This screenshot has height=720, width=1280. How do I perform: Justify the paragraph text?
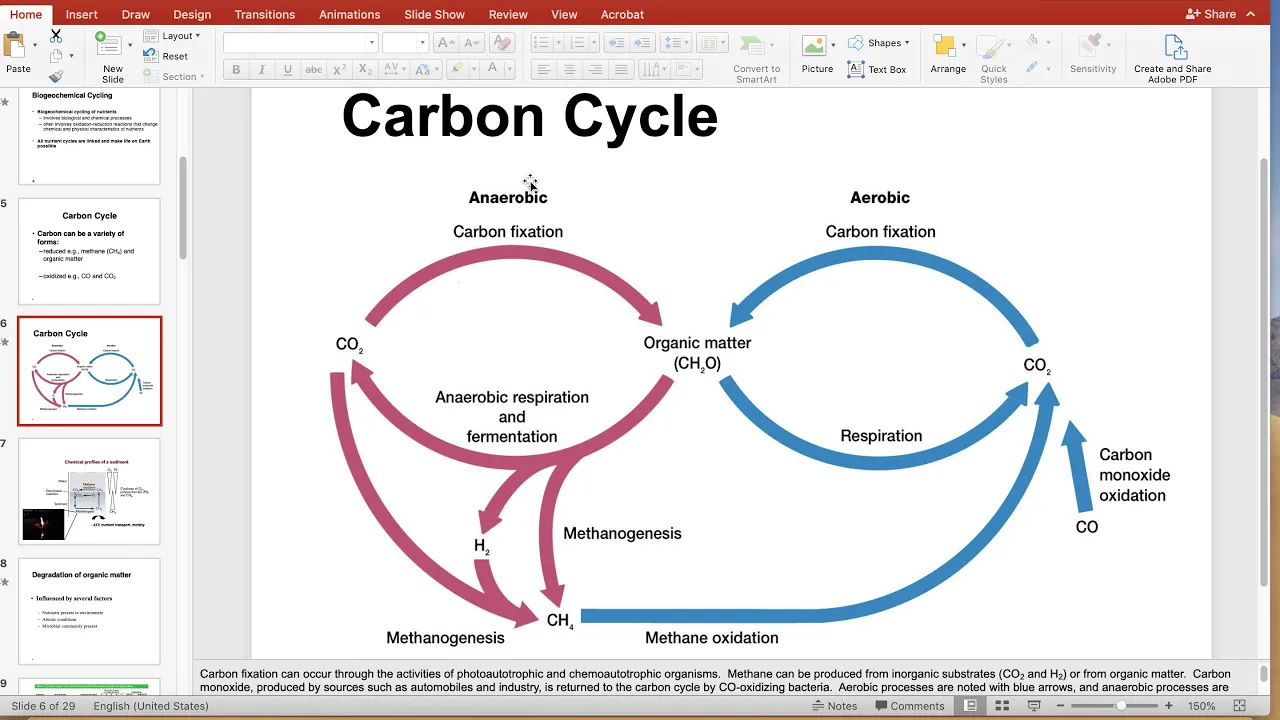pyautogui.click(x=621, y=69)
